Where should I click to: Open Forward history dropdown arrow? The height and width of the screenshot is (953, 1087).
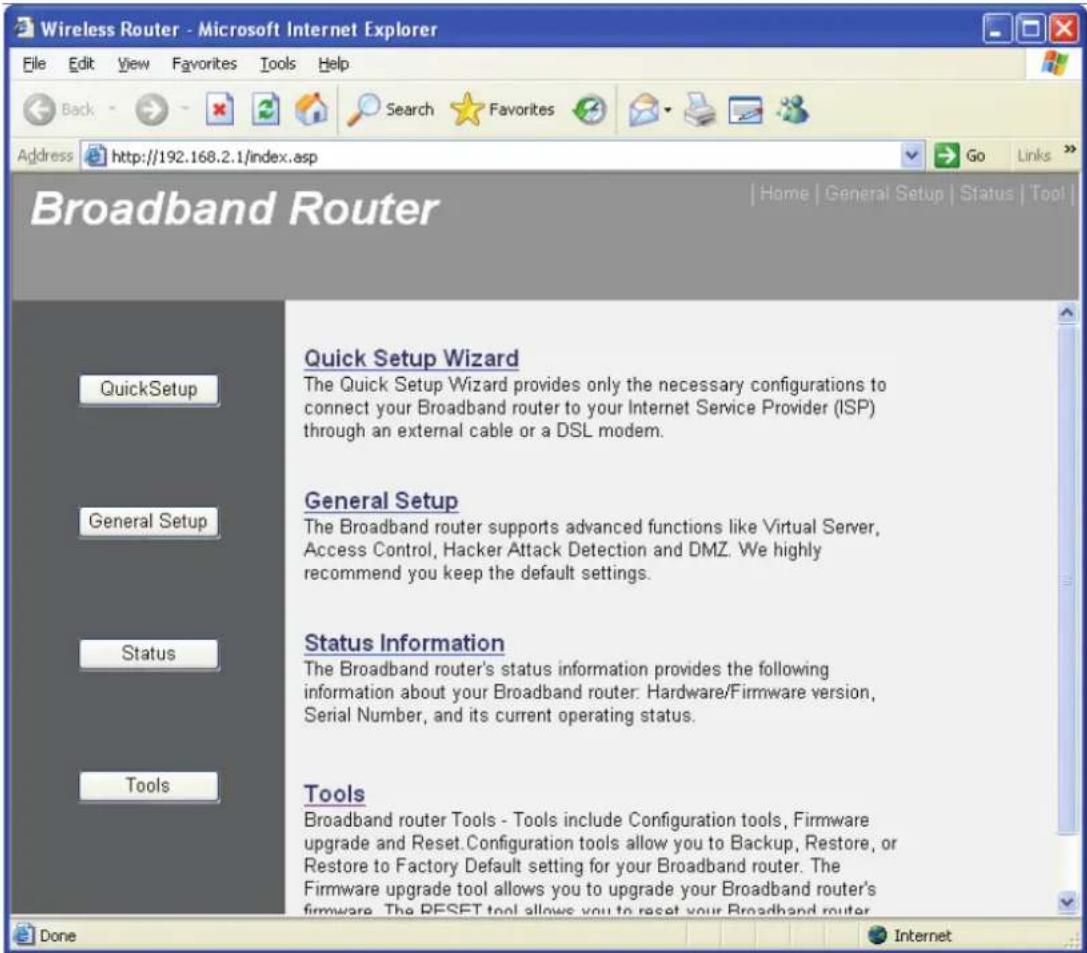[184, 109]
